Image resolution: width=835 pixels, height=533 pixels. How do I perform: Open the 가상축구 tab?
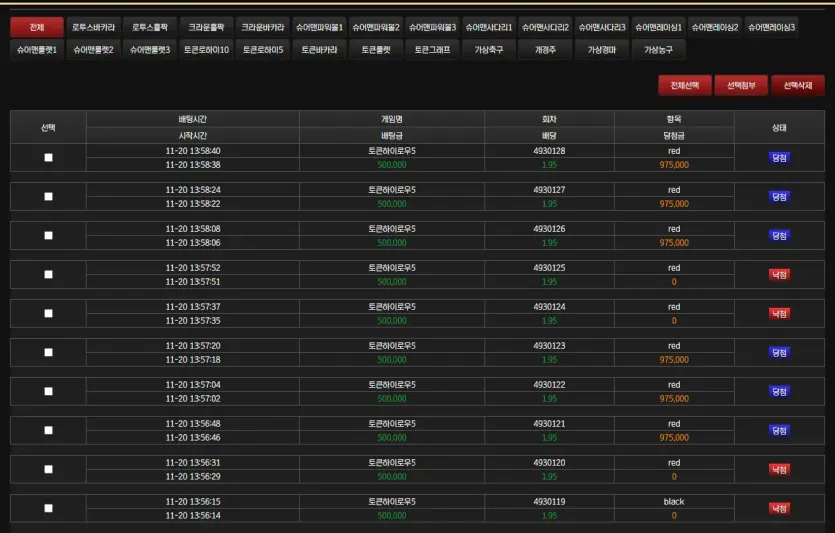click(x=488, y=50)
